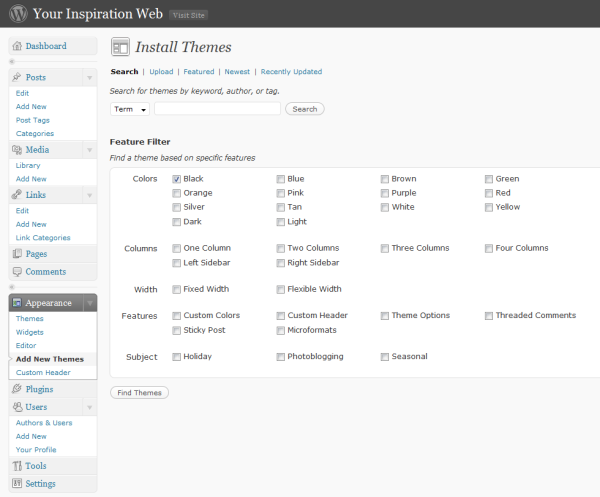
Task: Check the Holiday subject checkbox
Action: coord(176,357)
